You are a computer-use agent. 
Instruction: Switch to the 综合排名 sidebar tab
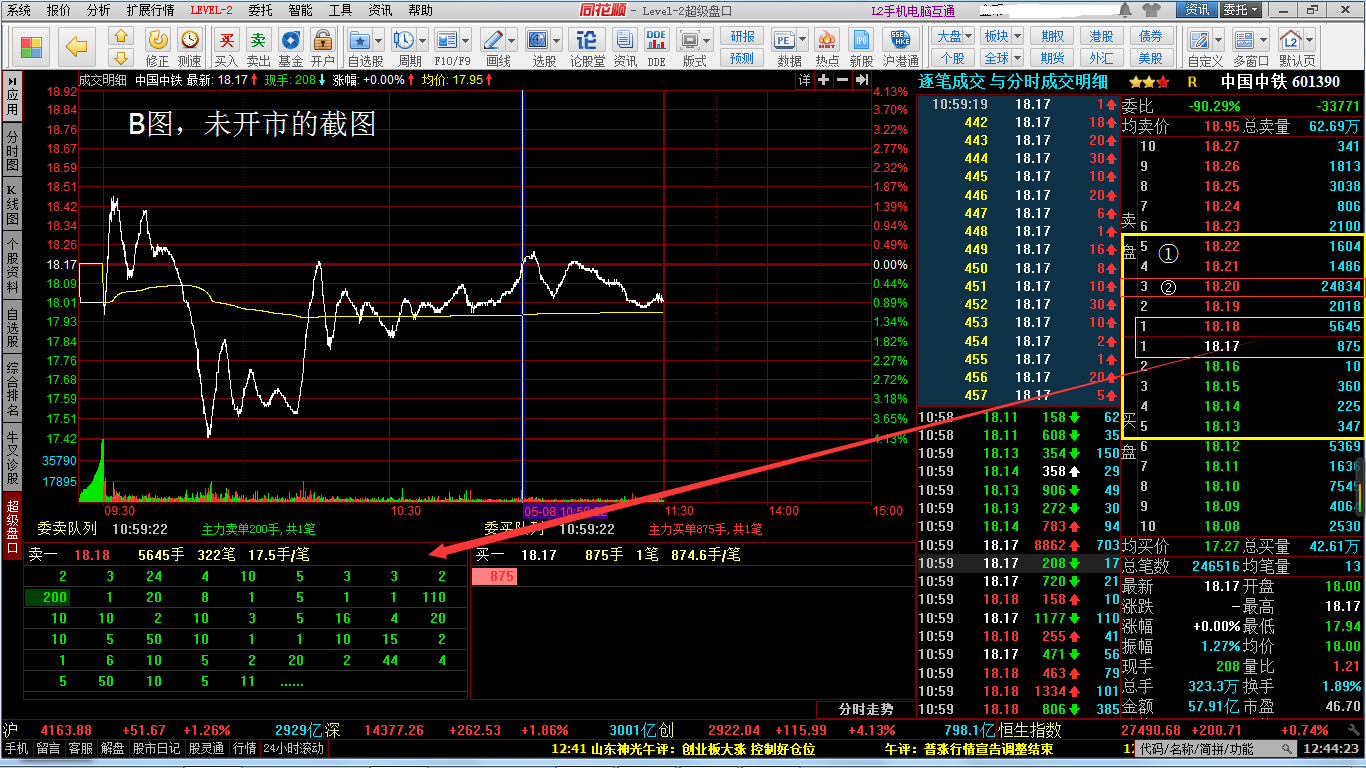[12, 390]
